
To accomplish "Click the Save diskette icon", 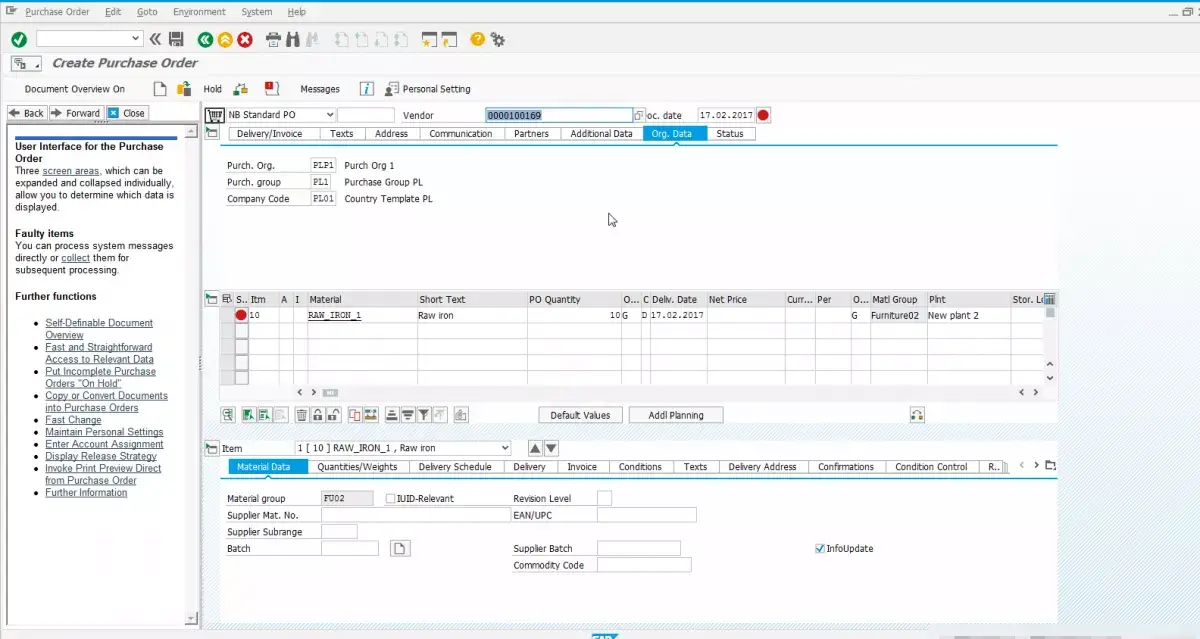I will [x=176, y=39].
